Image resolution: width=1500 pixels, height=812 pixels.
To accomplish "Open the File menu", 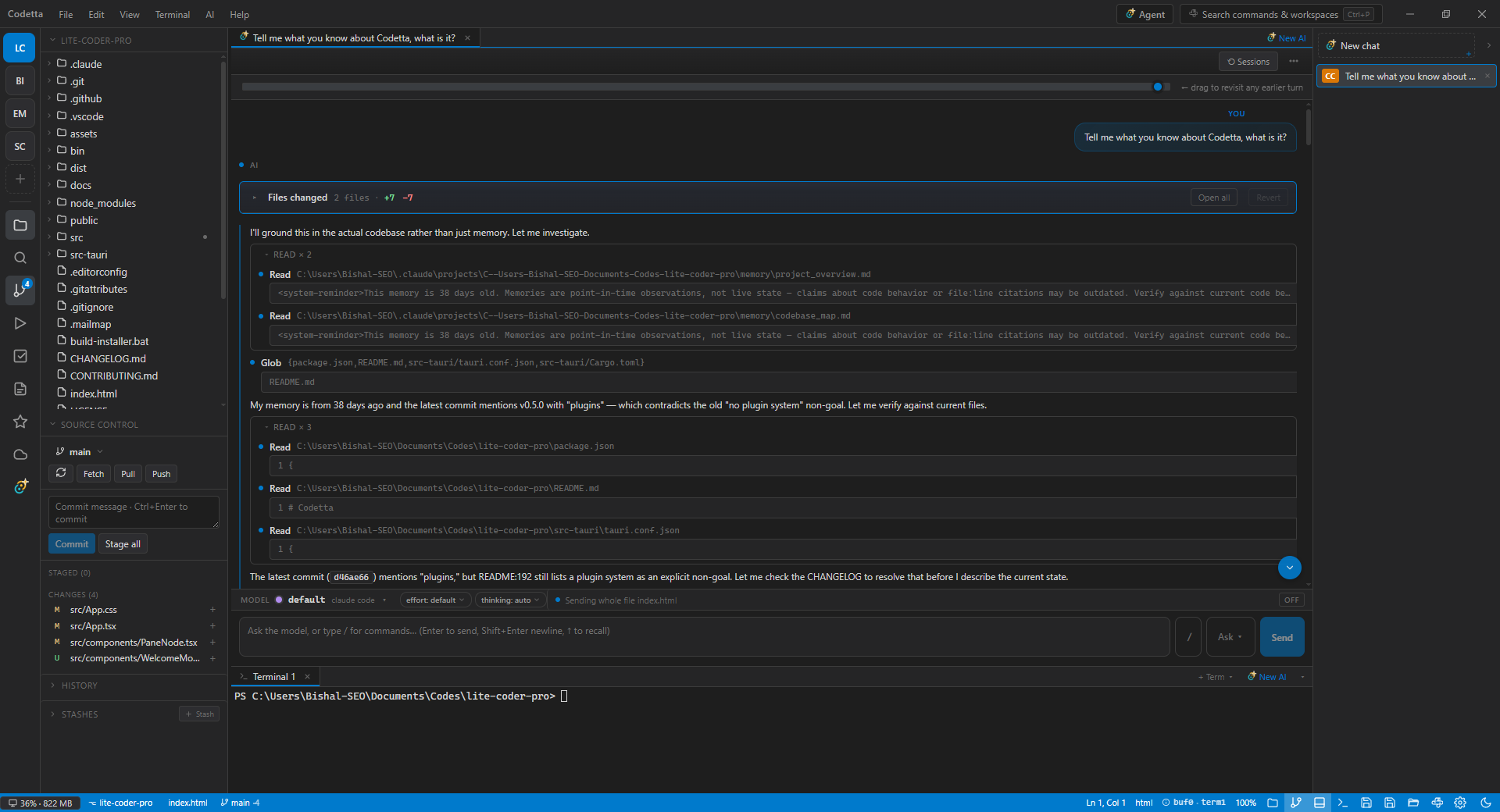I will [x=66, y=14].
